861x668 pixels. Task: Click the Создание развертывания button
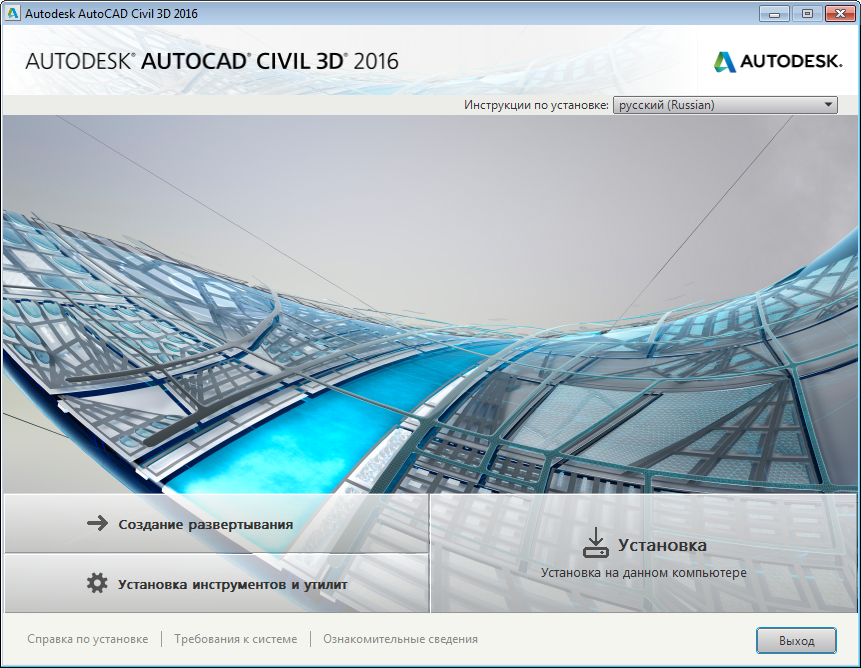coord(216,524)
